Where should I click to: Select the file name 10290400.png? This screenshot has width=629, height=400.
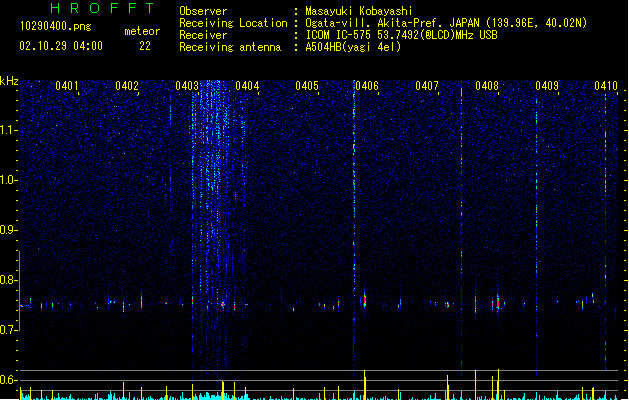point(56,26)
